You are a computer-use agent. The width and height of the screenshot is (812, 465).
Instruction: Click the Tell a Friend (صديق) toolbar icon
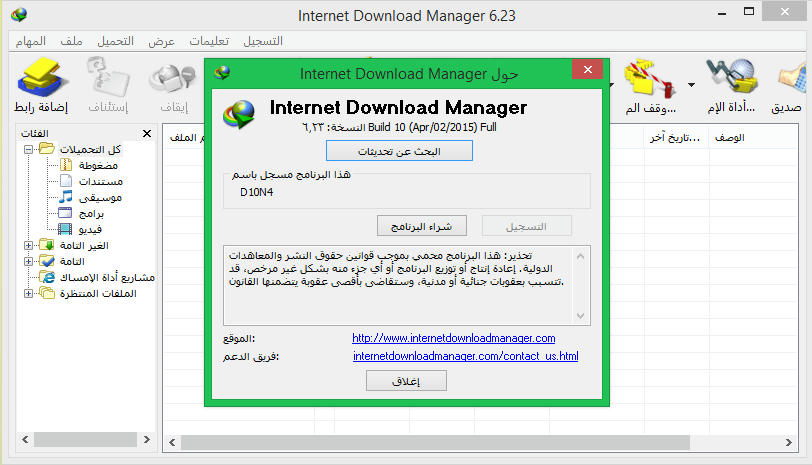[x=787, y=85]
